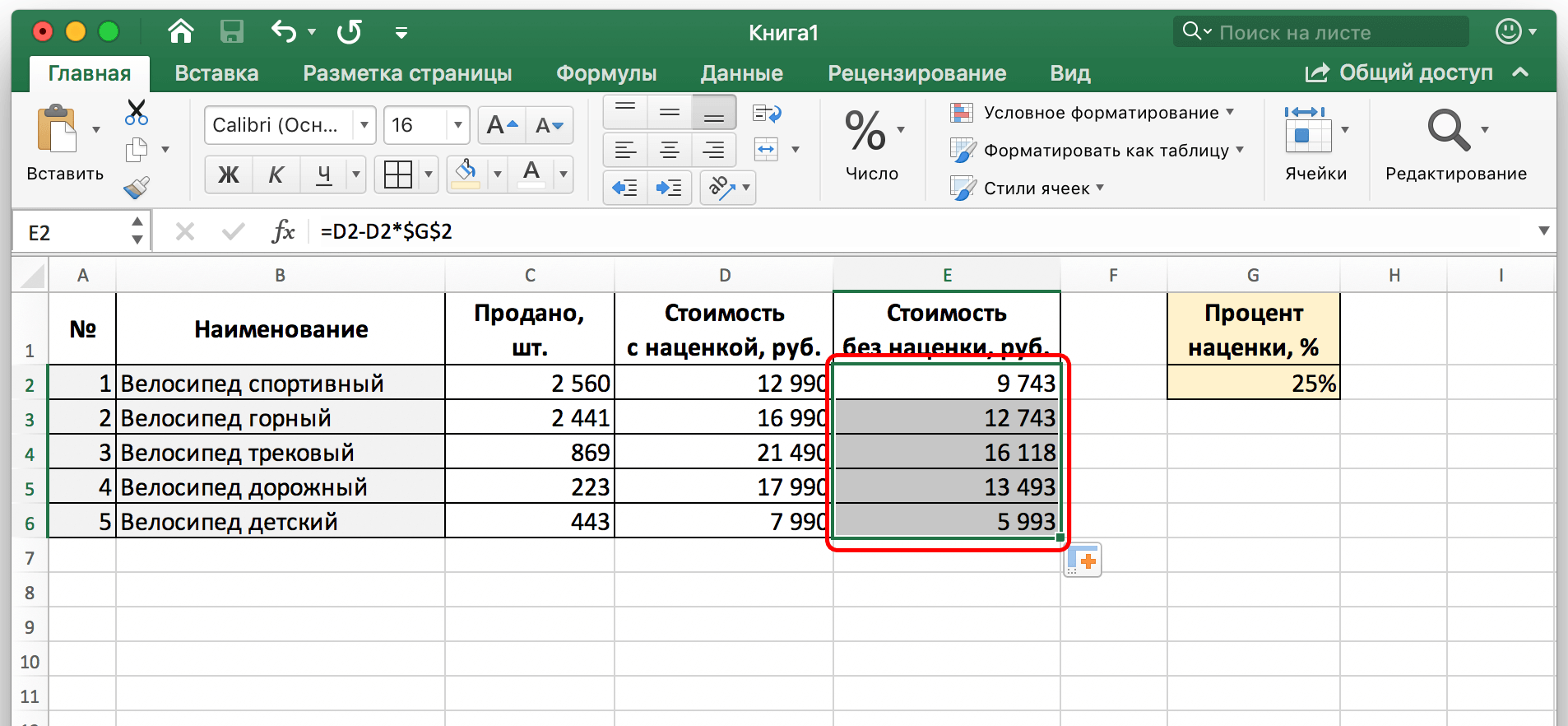Viewport: 1568px width, 726px height.
Task: Expand the formula bar with arrow
Action: click(1543, 231)
